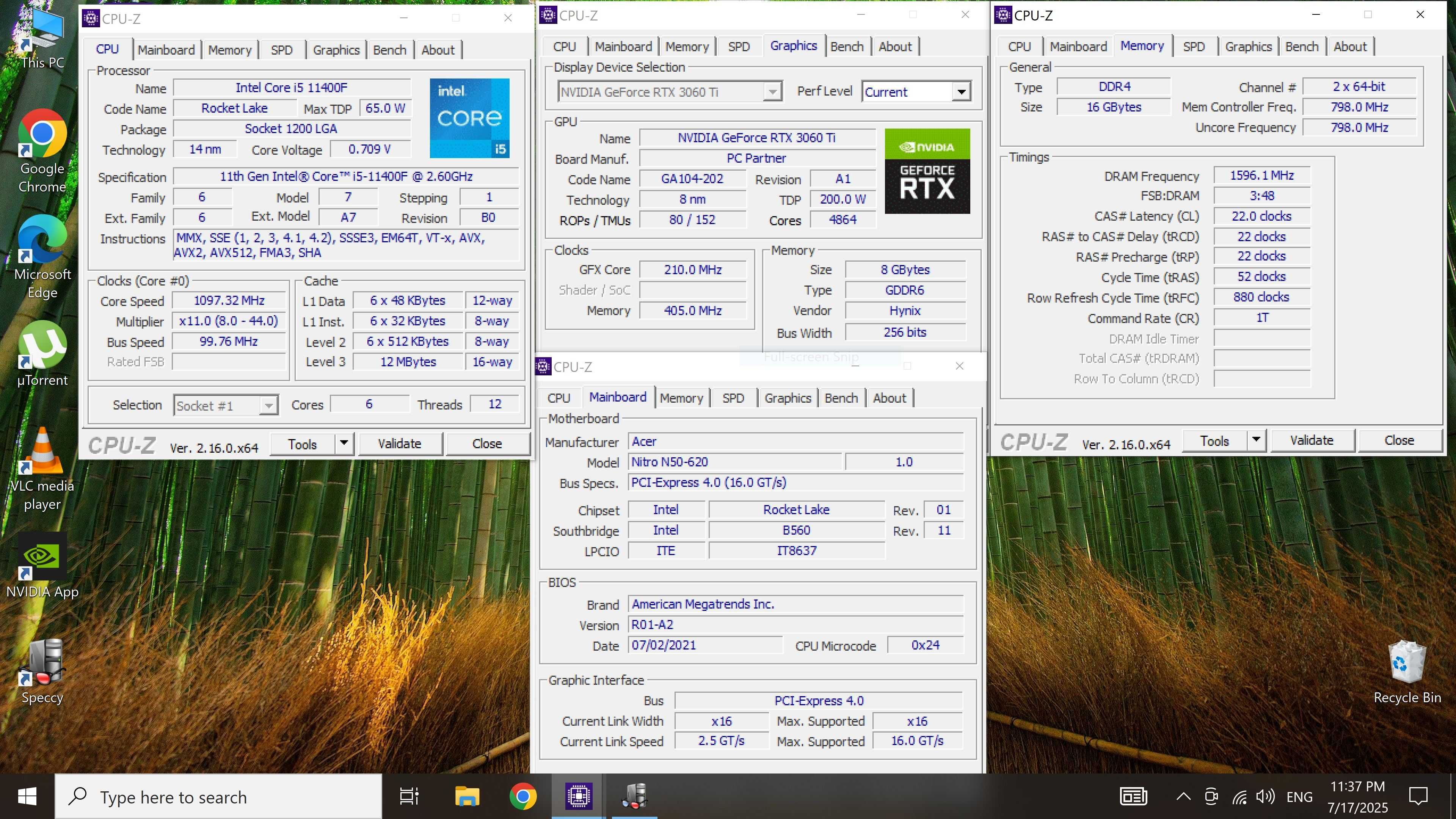The image size is (1456, 819).
Task: Switch to SPD tab in CPU window
Action: coord(281,50)
